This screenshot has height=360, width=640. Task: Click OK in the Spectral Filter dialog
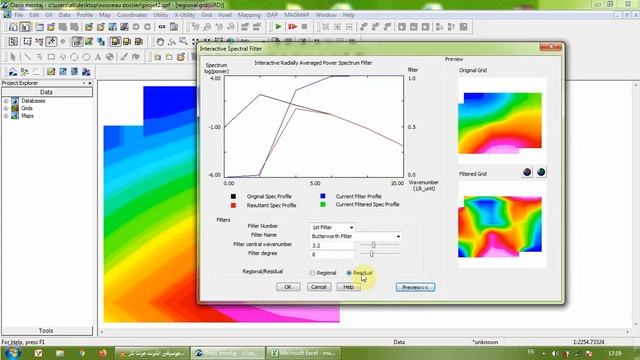pyautogui.click(x=288, y=287)
